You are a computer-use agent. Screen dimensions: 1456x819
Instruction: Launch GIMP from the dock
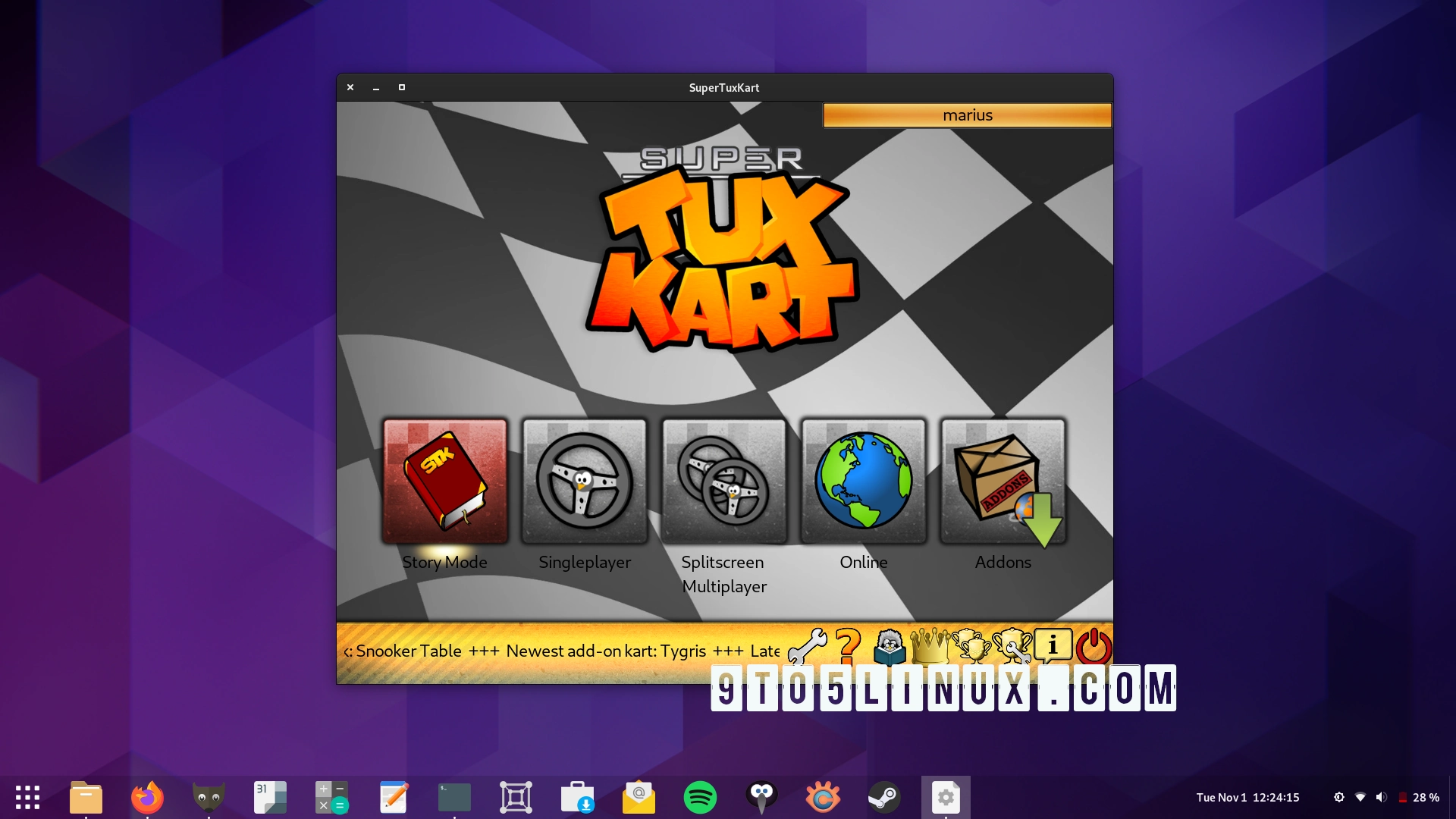click(x=209, y=797)
